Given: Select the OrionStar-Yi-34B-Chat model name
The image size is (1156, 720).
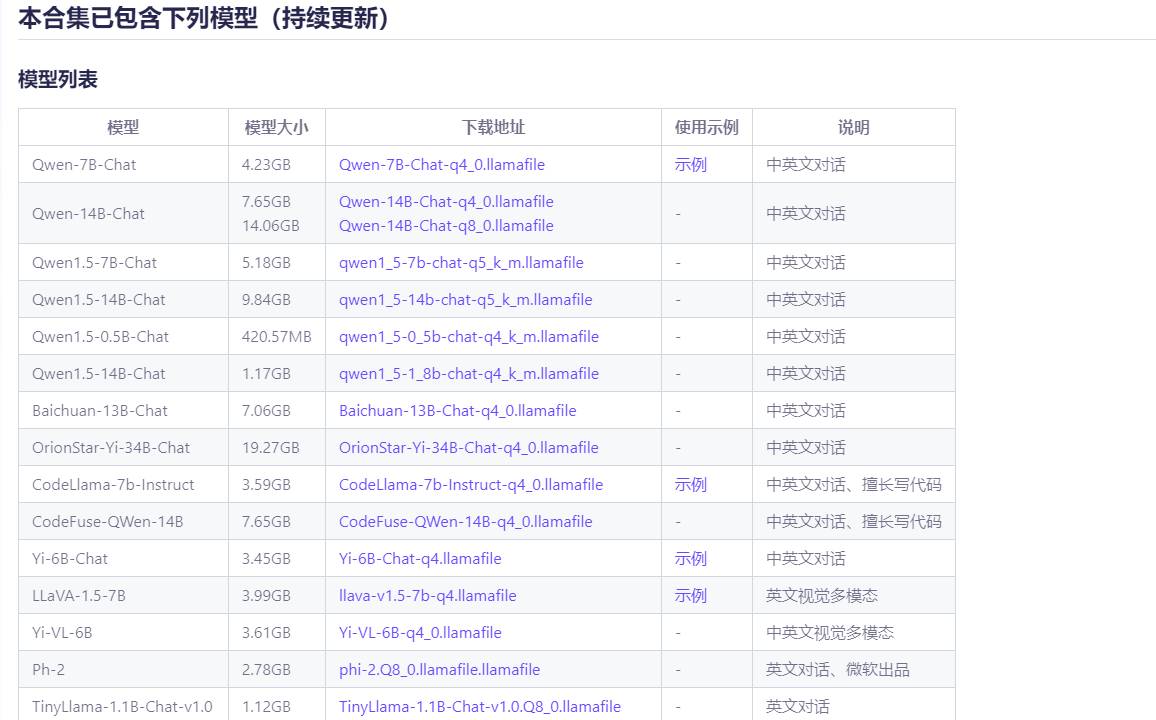Looking at the screenshot, I should pyautogui.click(x=111, y=447).
